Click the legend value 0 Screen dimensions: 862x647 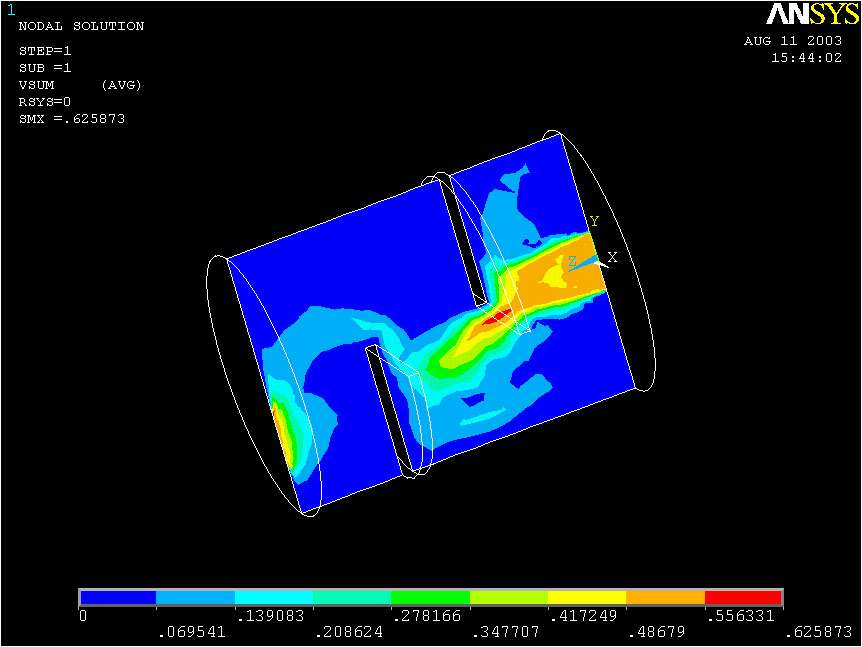pyautogui.click(x=83, y=616)
